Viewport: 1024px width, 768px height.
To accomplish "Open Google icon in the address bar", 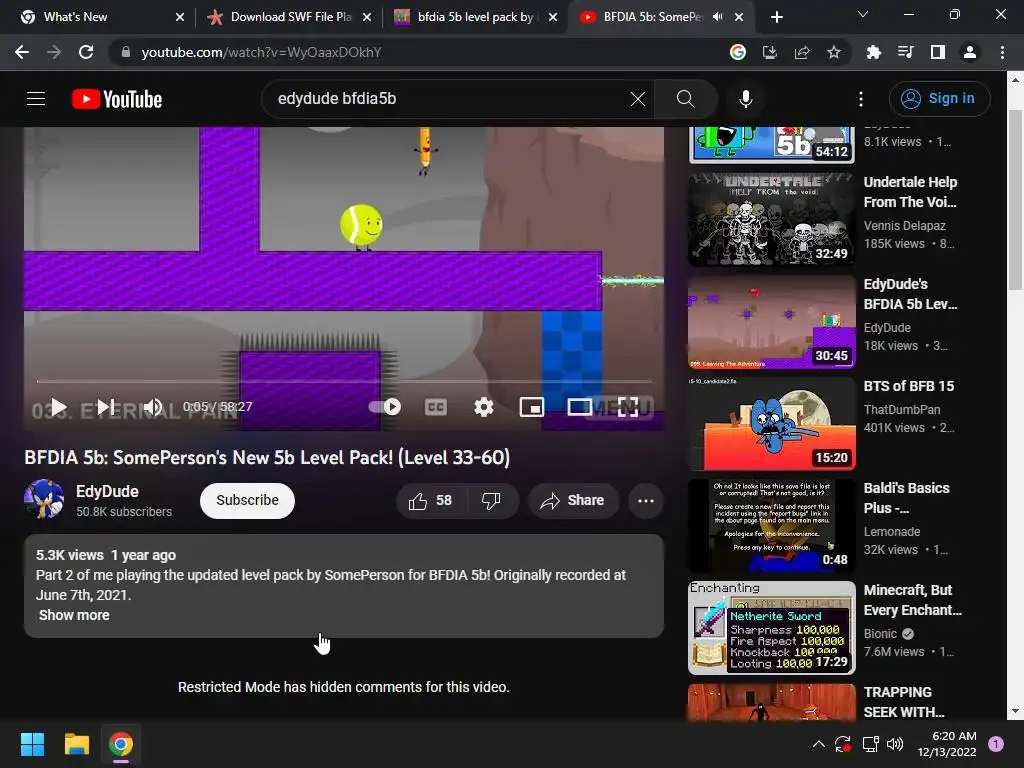I will (x=737, y=52).
